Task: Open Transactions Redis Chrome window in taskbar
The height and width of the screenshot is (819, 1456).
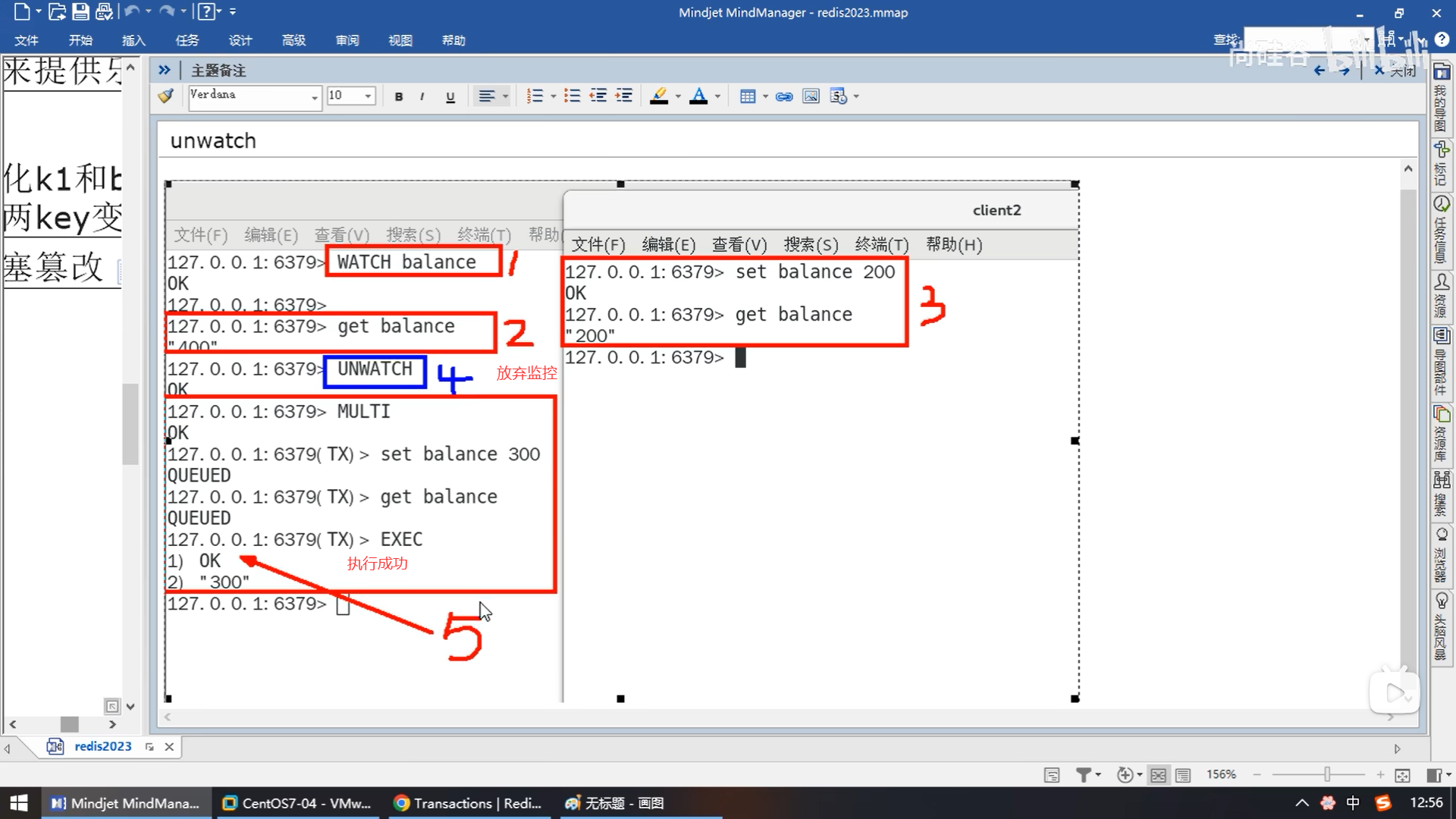Action: 467,803
